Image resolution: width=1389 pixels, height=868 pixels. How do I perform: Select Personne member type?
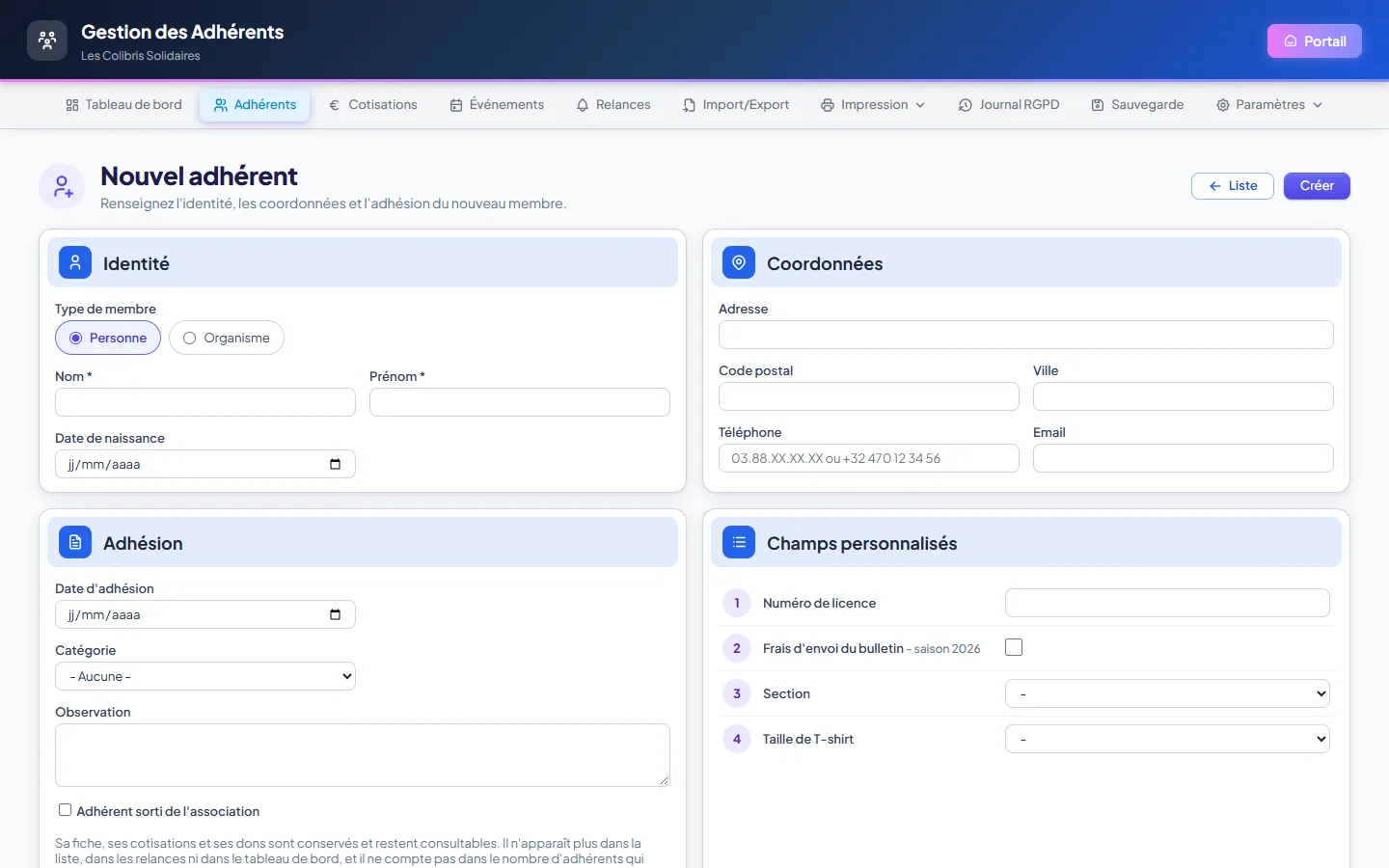108,338
